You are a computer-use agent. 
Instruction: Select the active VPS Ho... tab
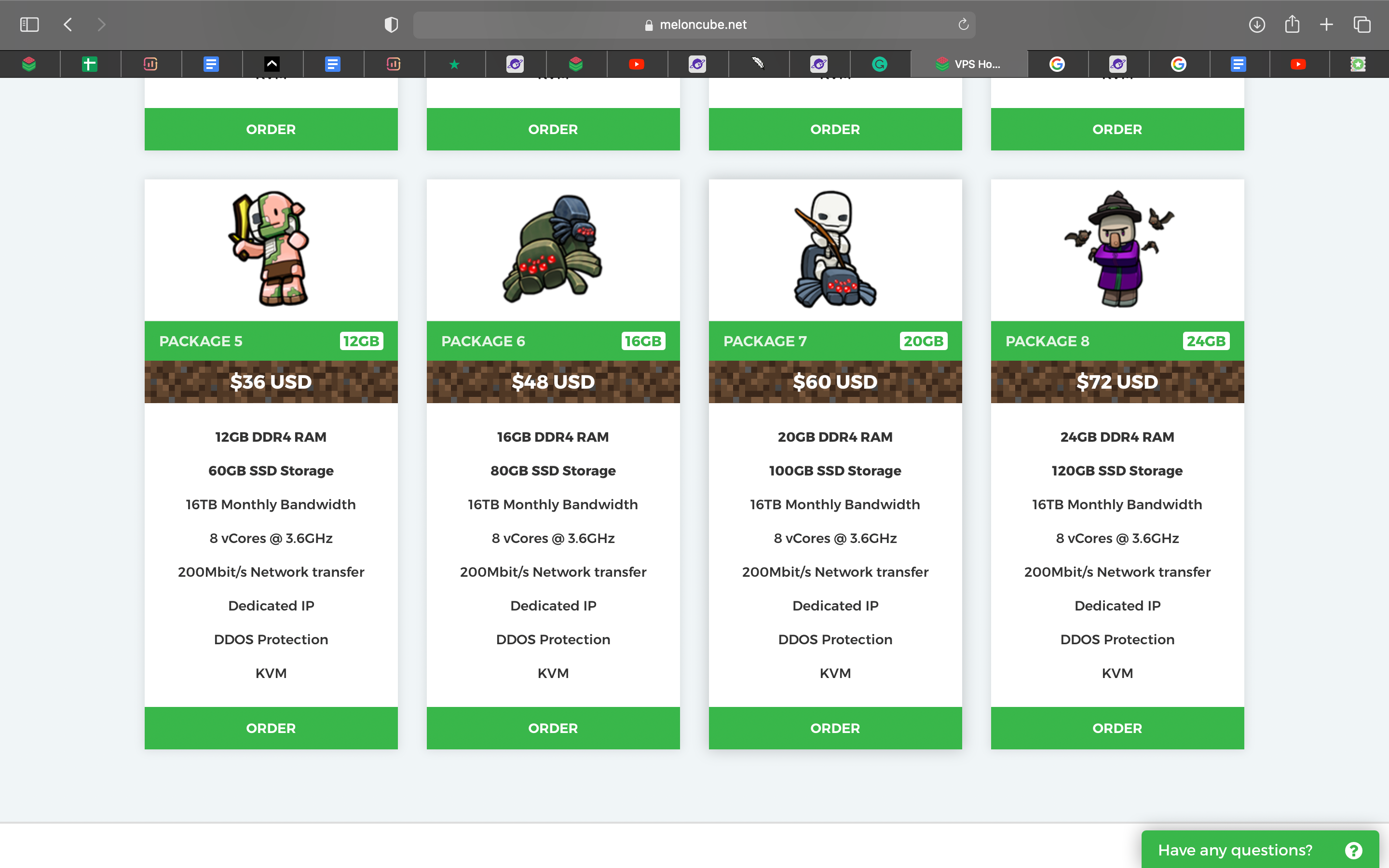969,64
